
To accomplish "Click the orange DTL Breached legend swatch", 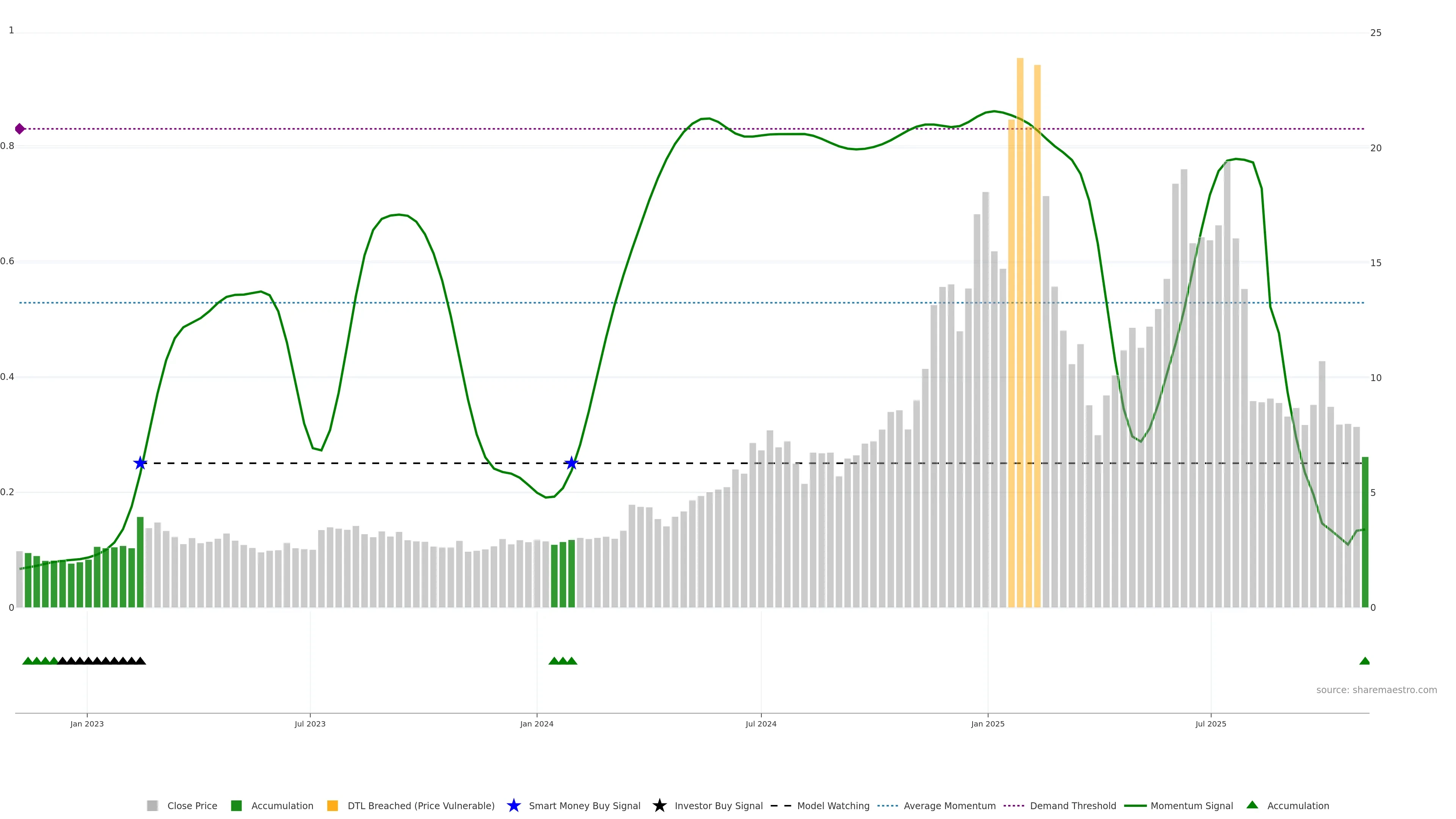I will (x=333, y=805).
